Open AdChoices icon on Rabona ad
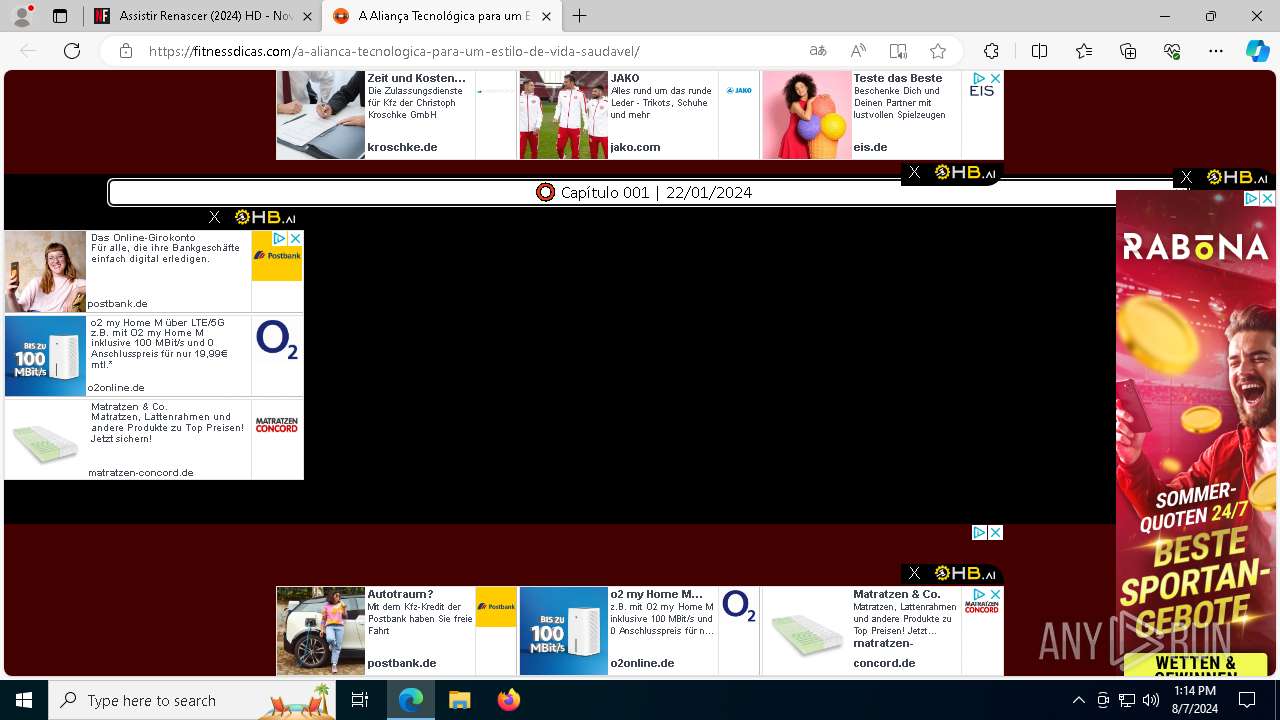Viewport: 1280px width, 720px height. pos(1251,199)
